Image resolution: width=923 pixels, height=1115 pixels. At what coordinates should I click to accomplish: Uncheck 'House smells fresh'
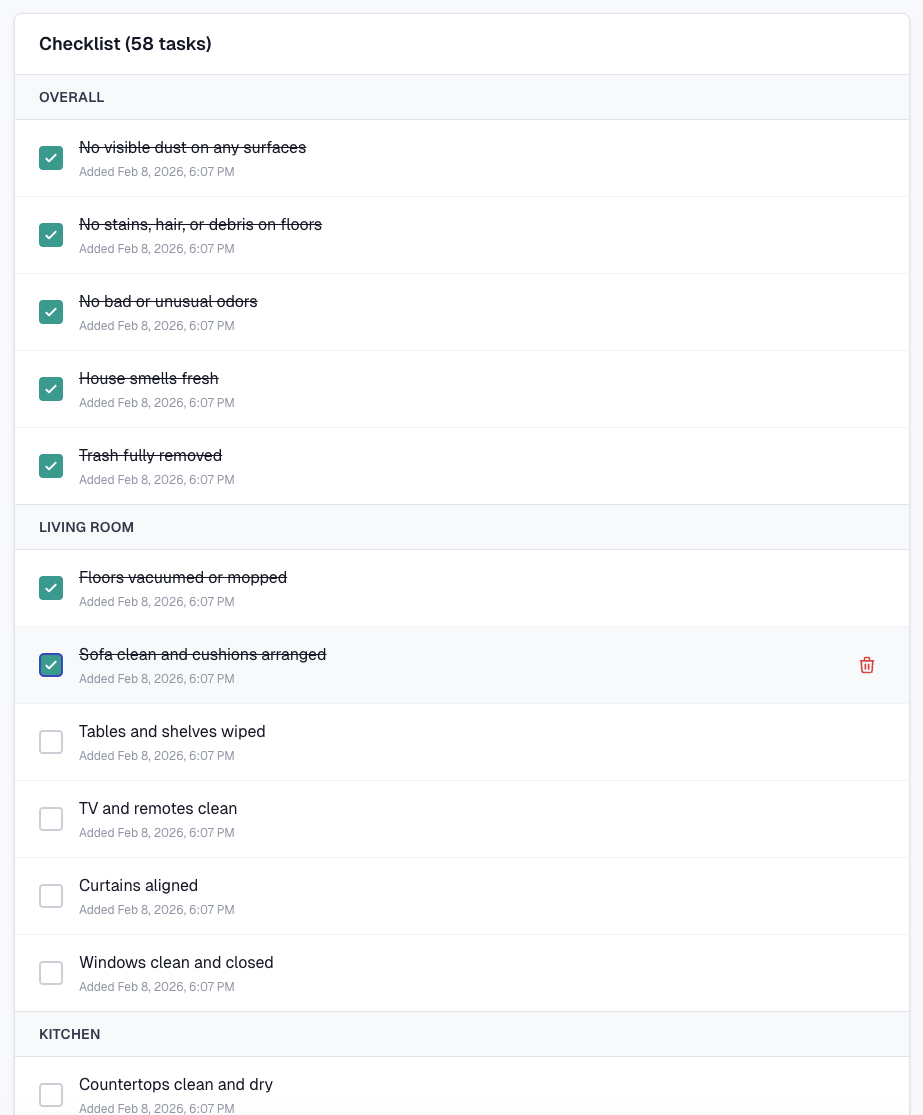51,388
